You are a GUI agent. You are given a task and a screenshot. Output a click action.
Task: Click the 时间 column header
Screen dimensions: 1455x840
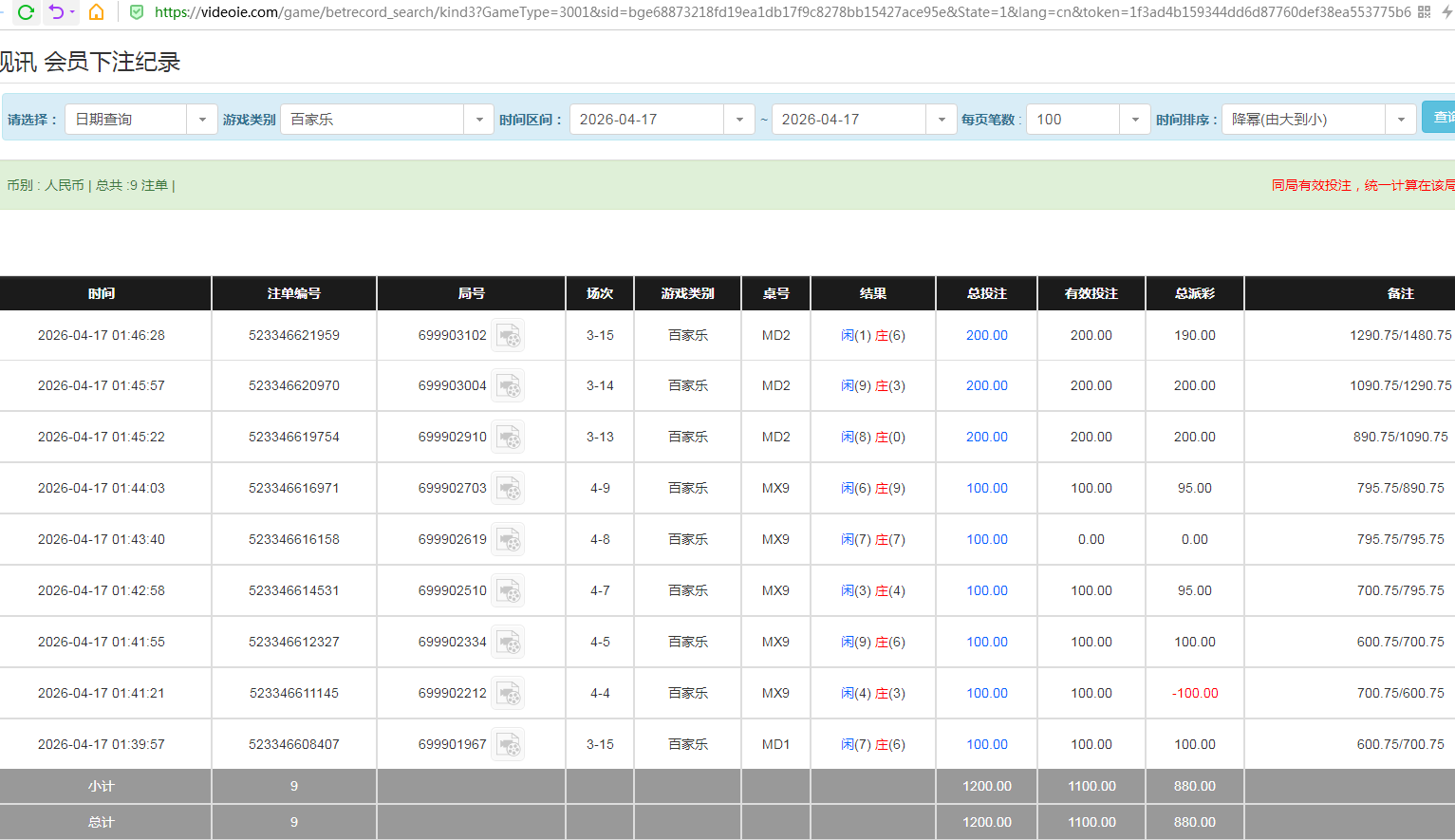pos(102,294)
